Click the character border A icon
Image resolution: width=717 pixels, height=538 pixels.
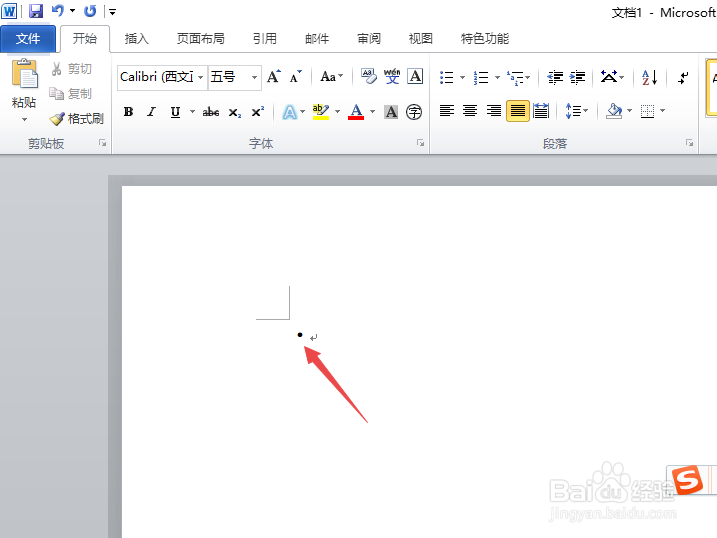coord(415,76)
